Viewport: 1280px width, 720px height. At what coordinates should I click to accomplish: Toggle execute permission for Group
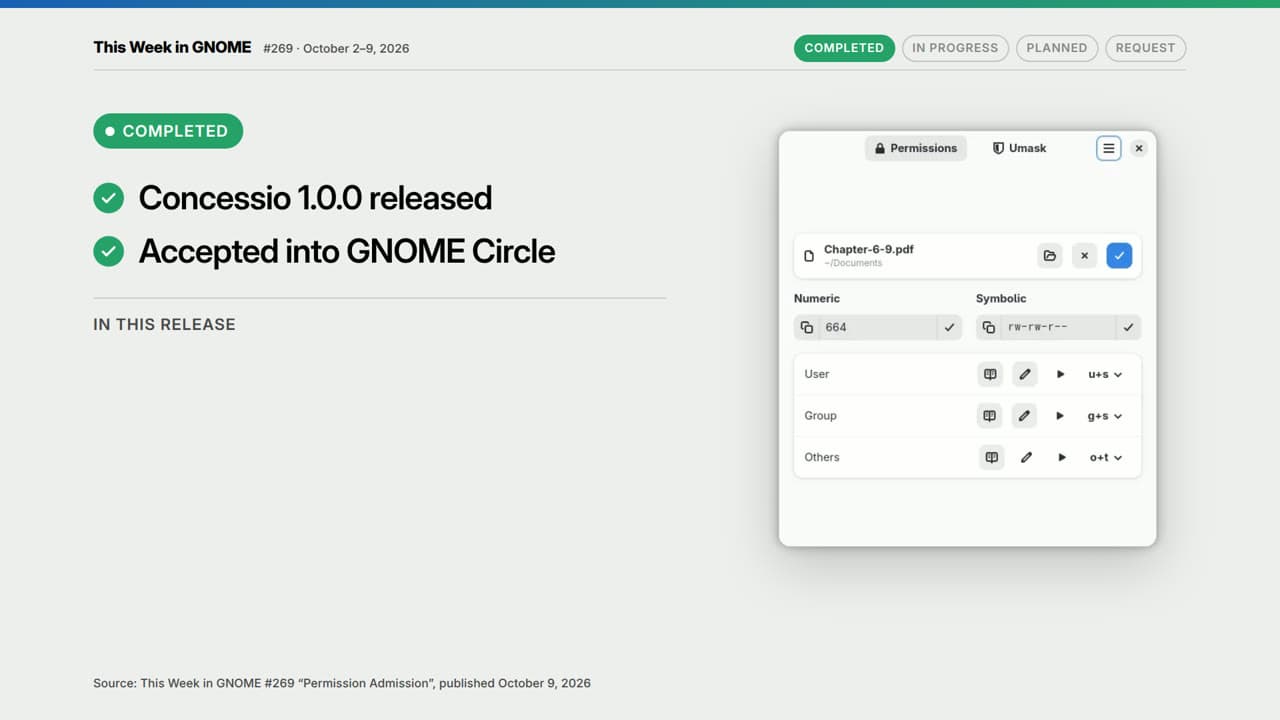tap(1060, 416)
